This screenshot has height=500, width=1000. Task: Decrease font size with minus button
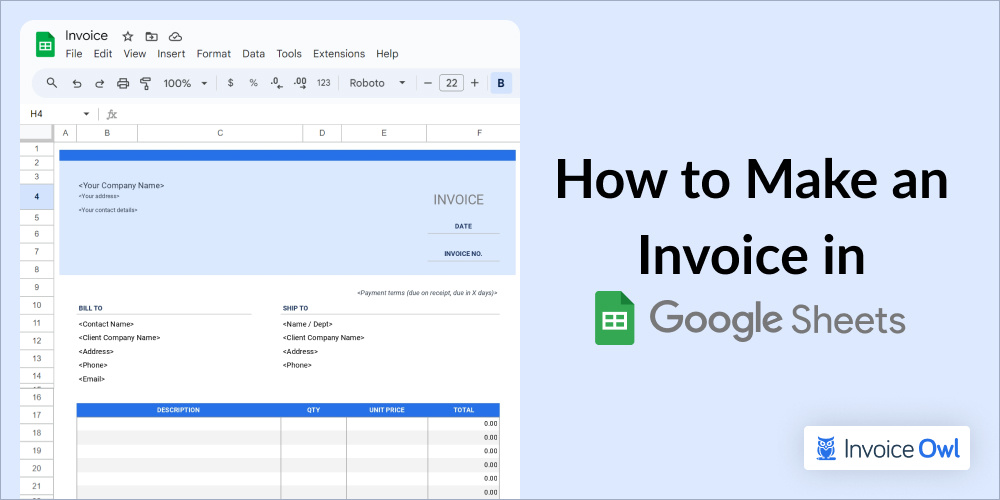(x=428, y=83)
